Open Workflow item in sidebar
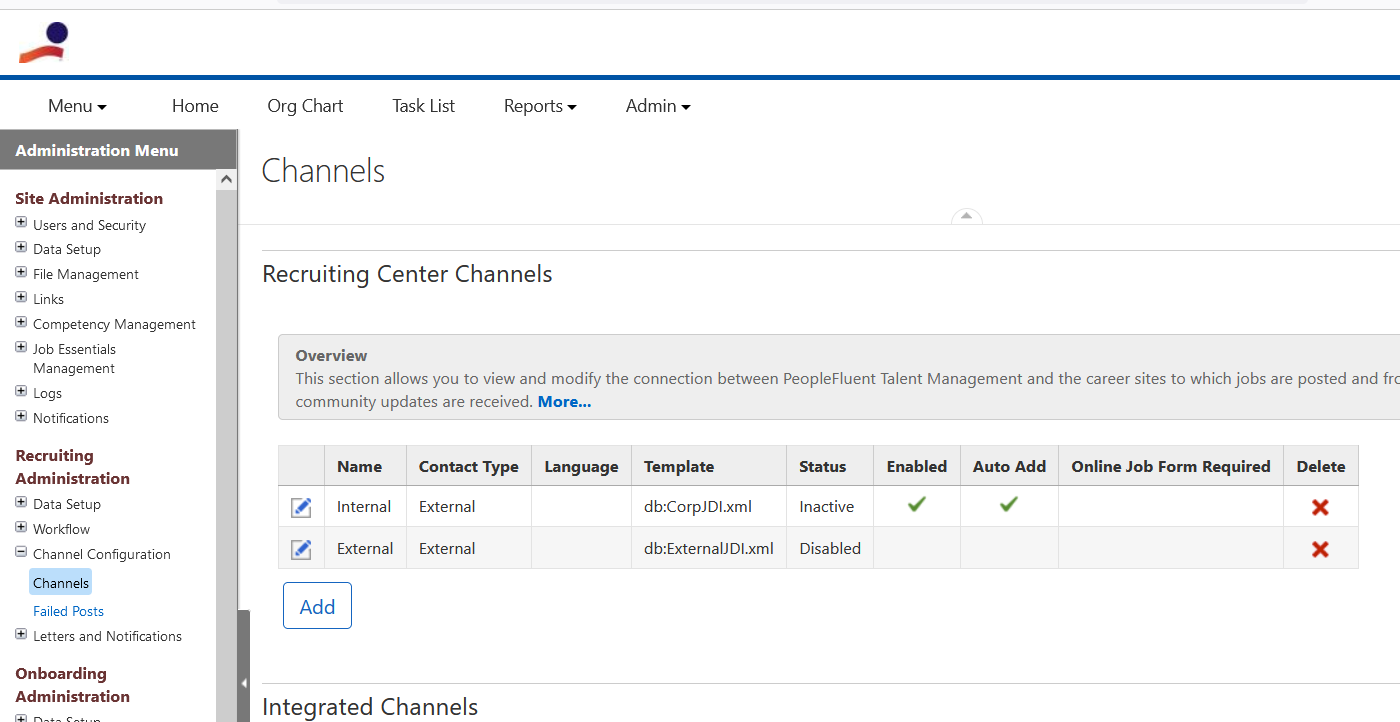The height and width of the screenshot is (722, 1400). pyautogui.click(x=61, y=529)
